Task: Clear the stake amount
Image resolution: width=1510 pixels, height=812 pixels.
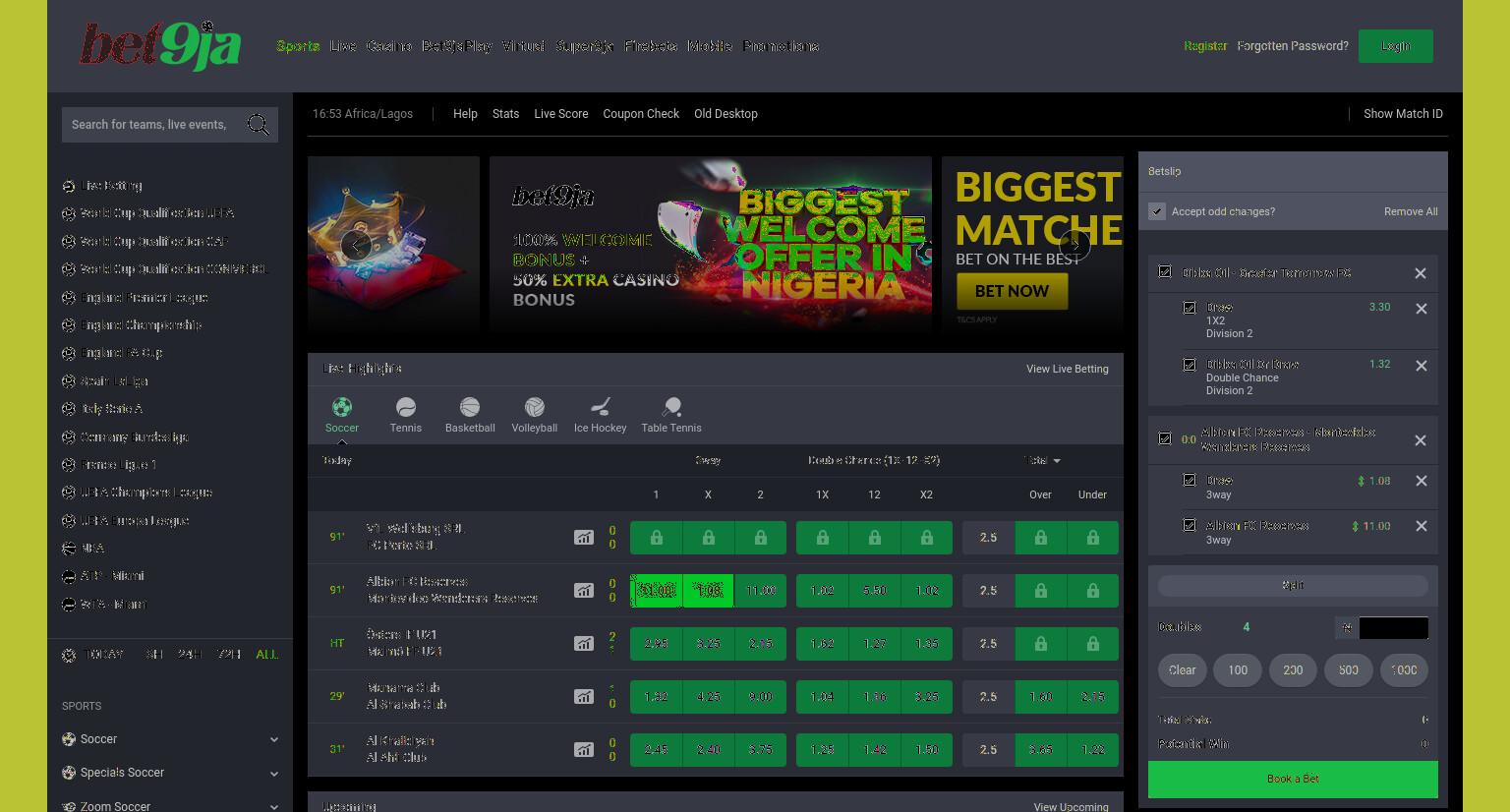Action: (x=1183, y=670)
